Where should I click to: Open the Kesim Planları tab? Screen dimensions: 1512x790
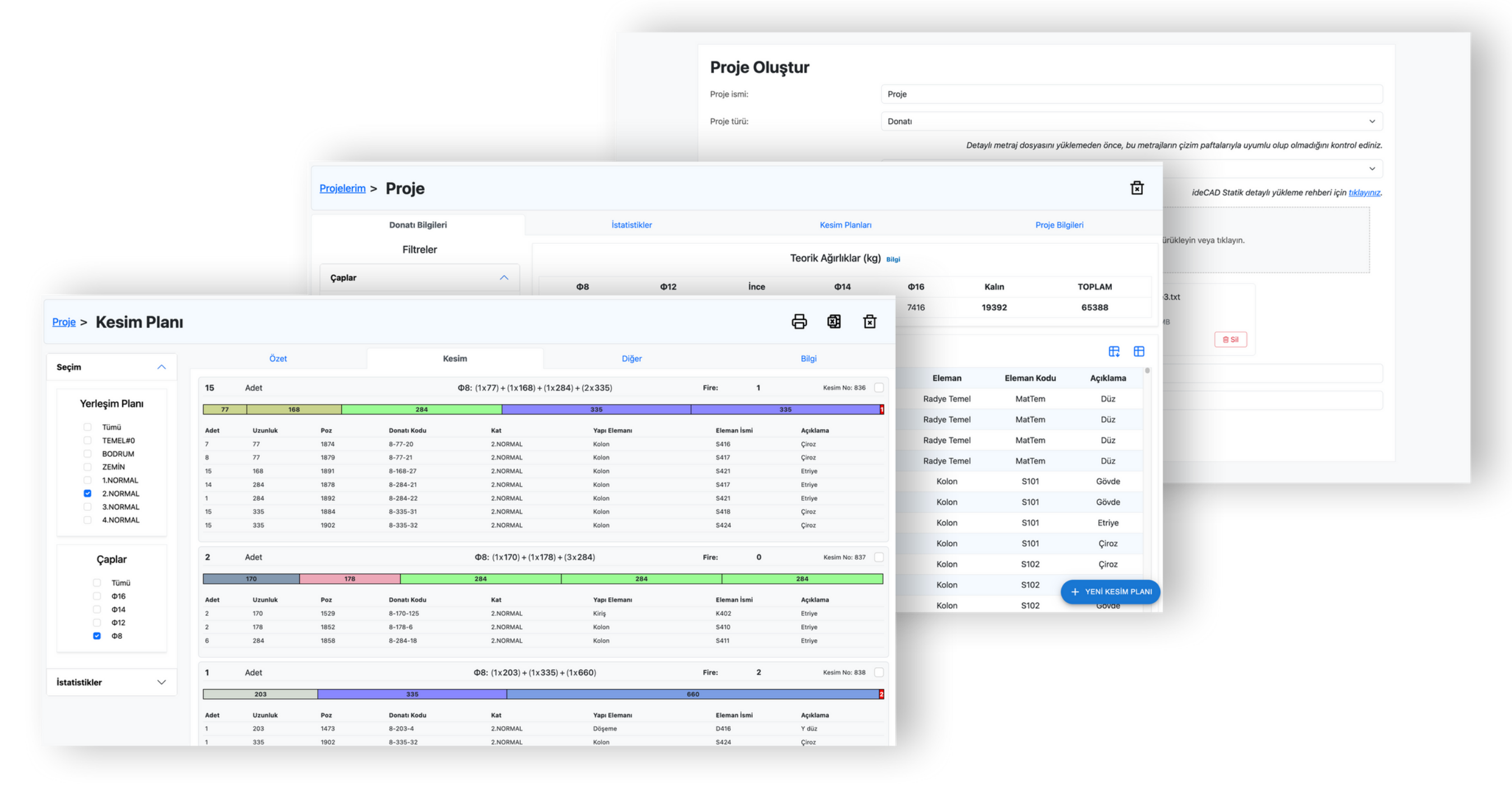845,225
